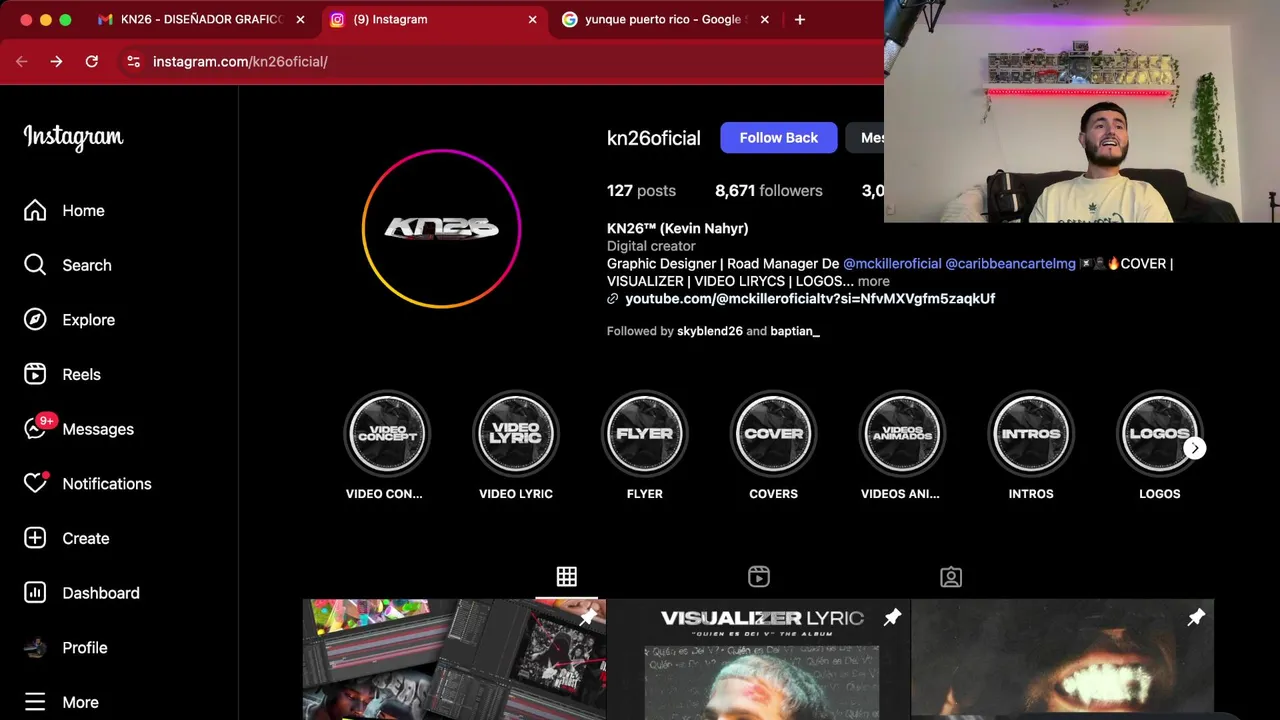Open Reels in the sidebar
Viewport: 1280px width, 720px height.
(62, 374)
